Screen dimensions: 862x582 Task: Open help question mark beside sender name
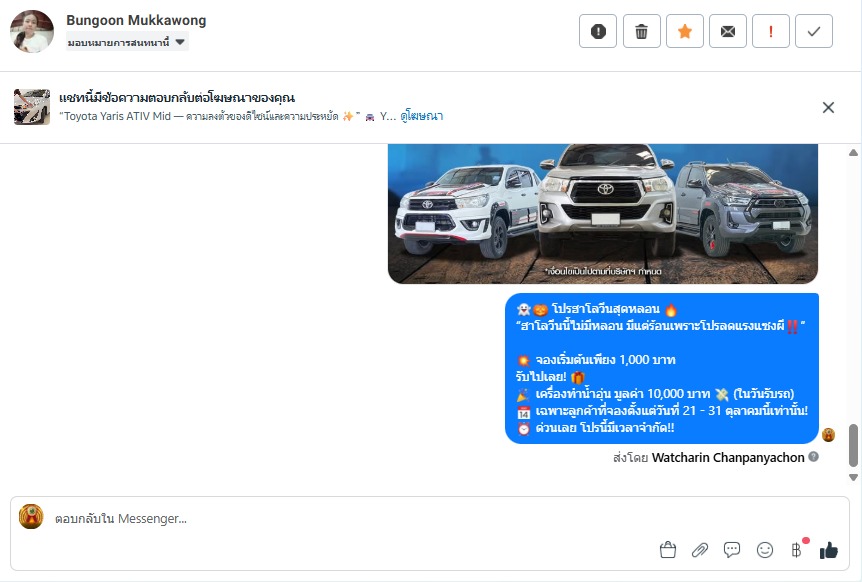[814, 456]
